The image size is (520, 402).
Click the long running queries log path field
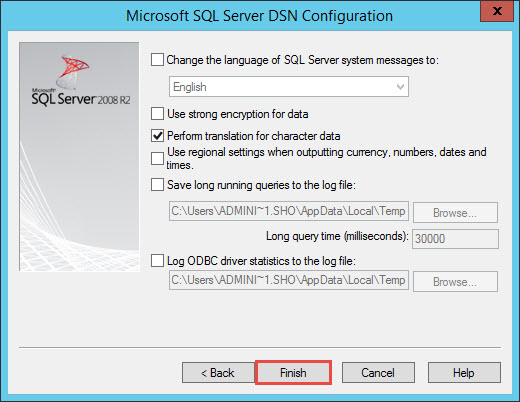[x=289, y=211]
